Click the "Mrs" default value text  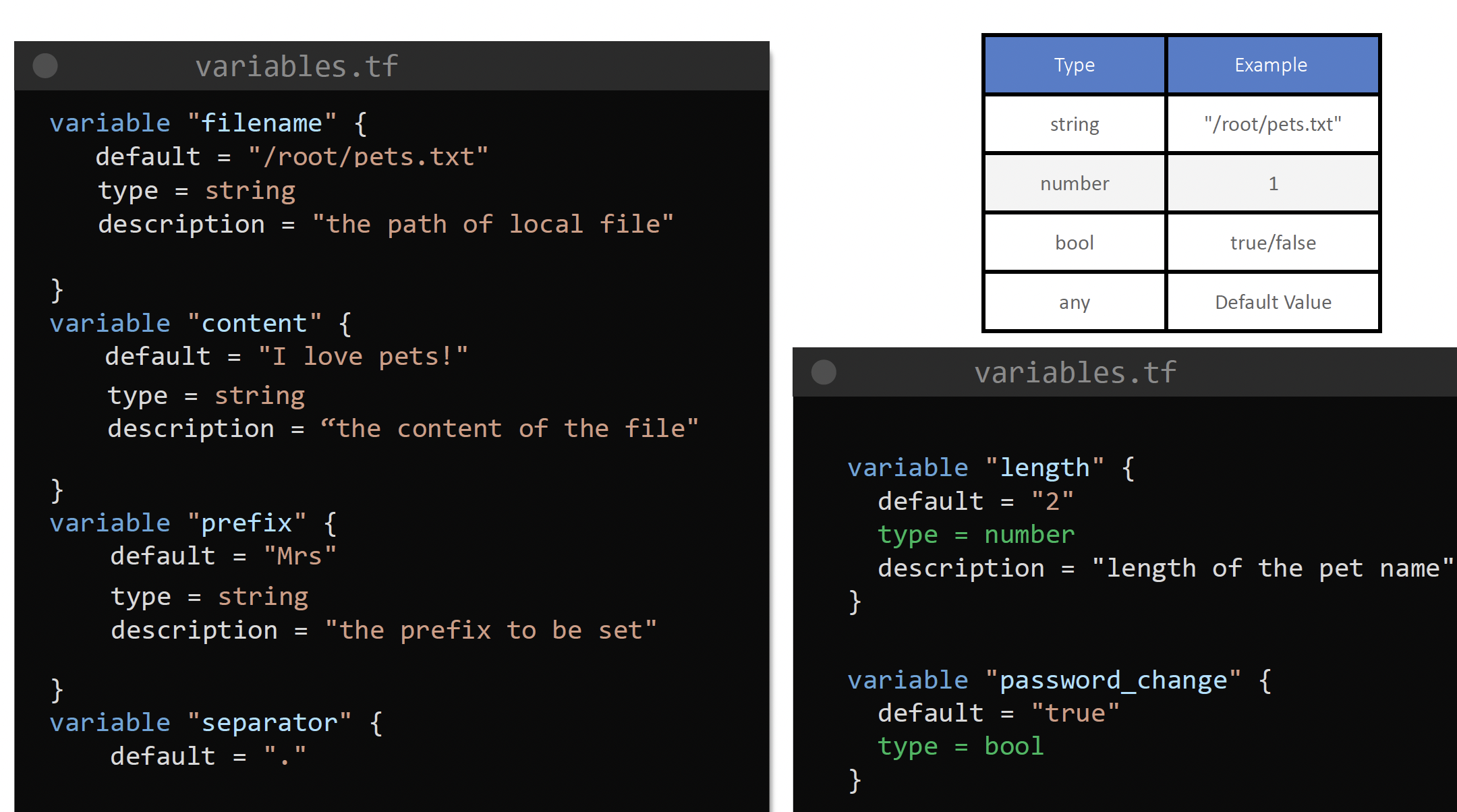299,556
